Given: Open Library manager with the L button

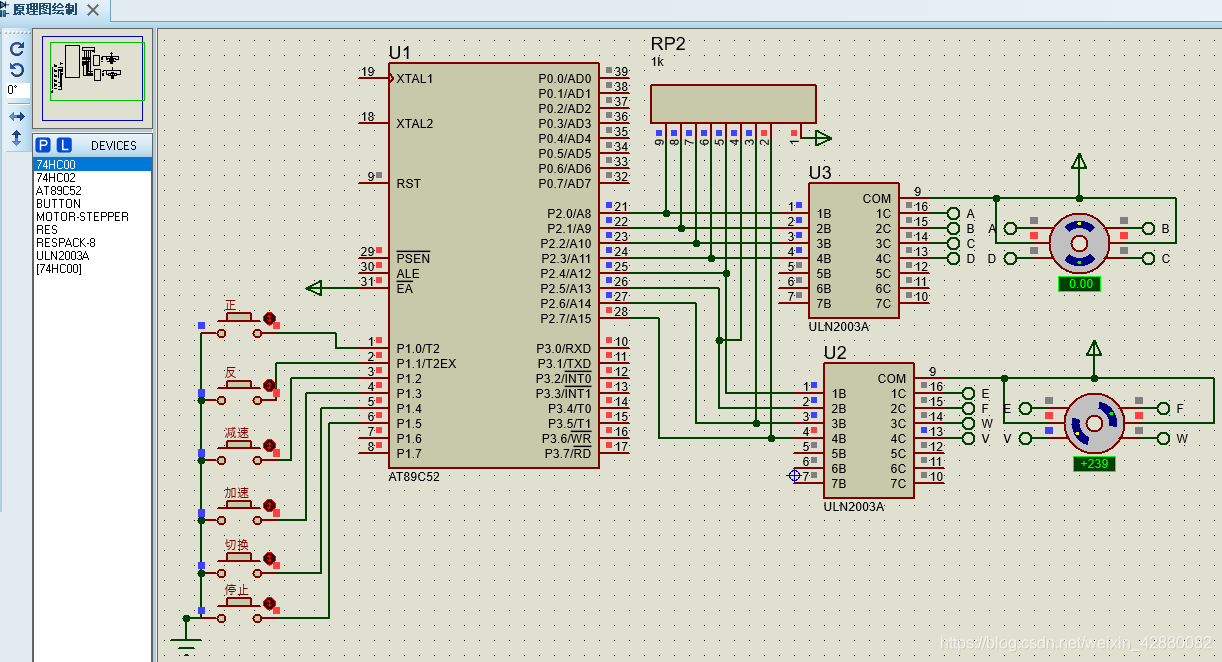Looking at the screenshot, I should pos(64,145).
